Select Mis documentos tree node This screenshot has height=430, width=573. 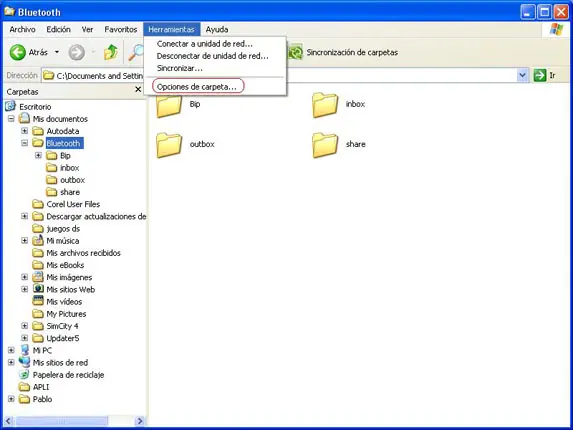point(60,119)
